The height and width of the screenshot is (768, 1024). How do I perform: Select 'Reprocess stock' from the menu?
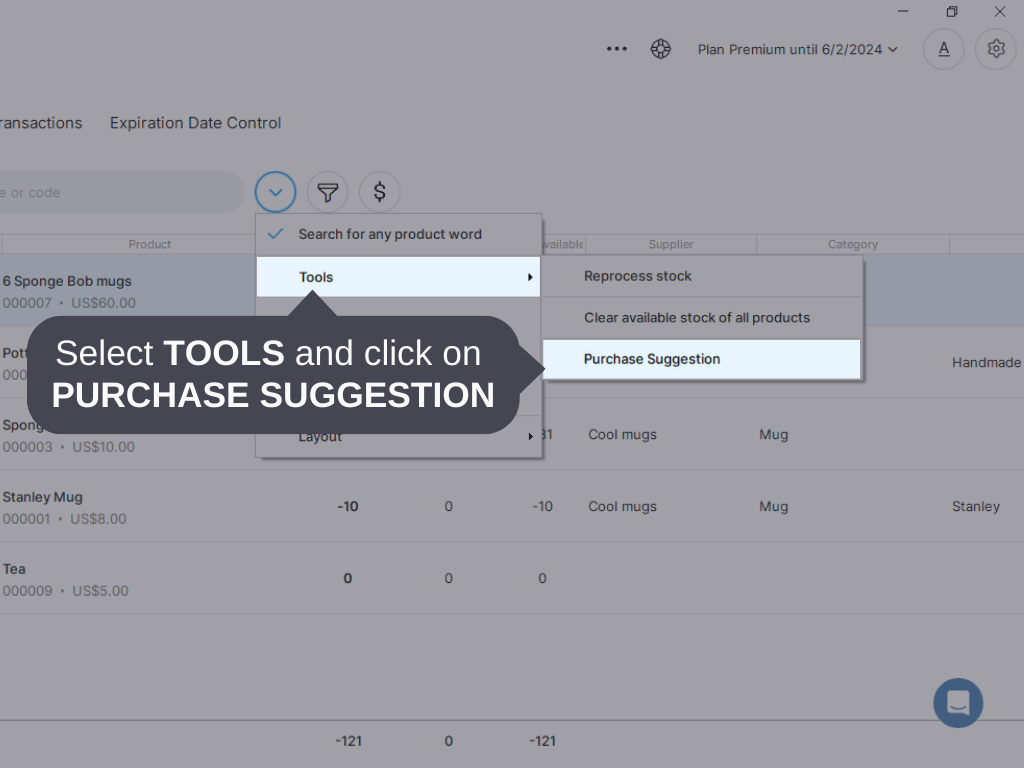(638, 276)
